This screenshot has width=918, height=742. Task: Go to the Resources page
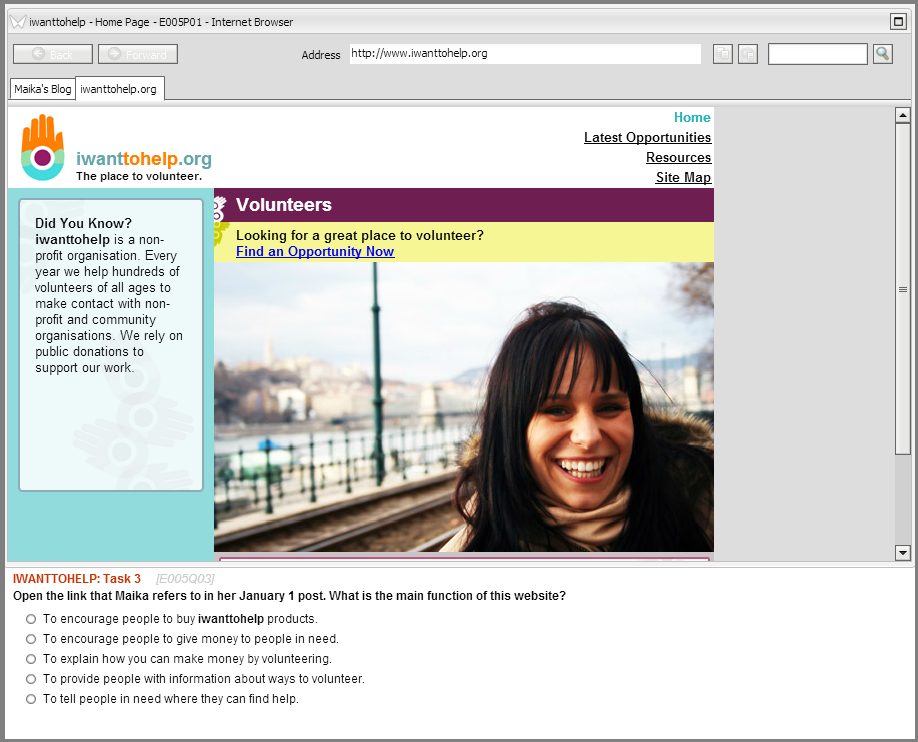tap(678, 158)
